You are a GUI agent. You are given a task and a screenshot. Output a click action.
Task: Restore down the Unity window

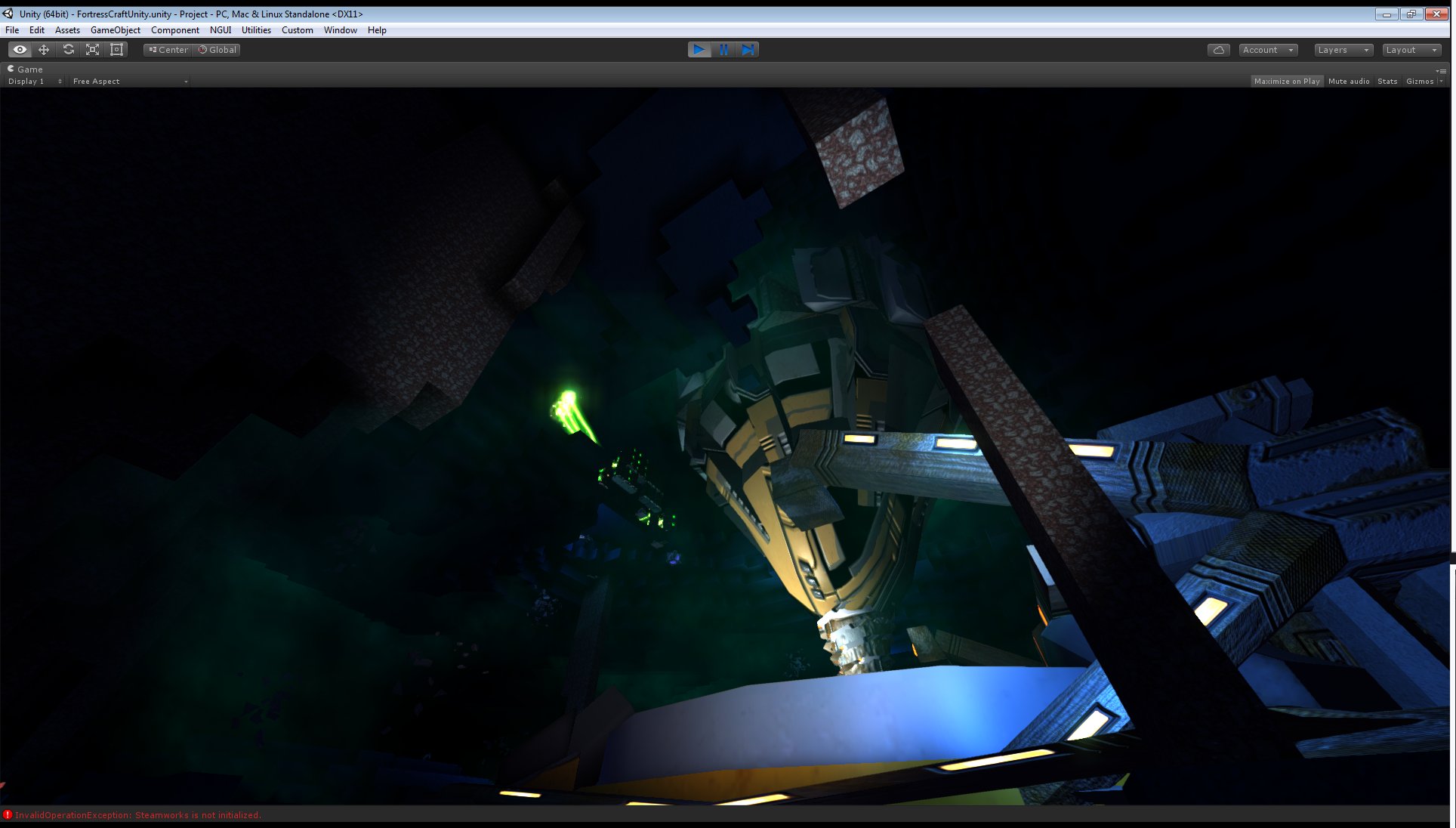1411,14
